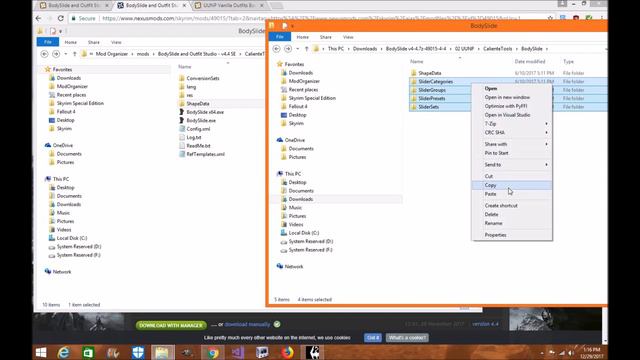The height and width of the screenshot is (360, 640).
Task: Open Visual Studio from the taskbar
Action: 238,352
